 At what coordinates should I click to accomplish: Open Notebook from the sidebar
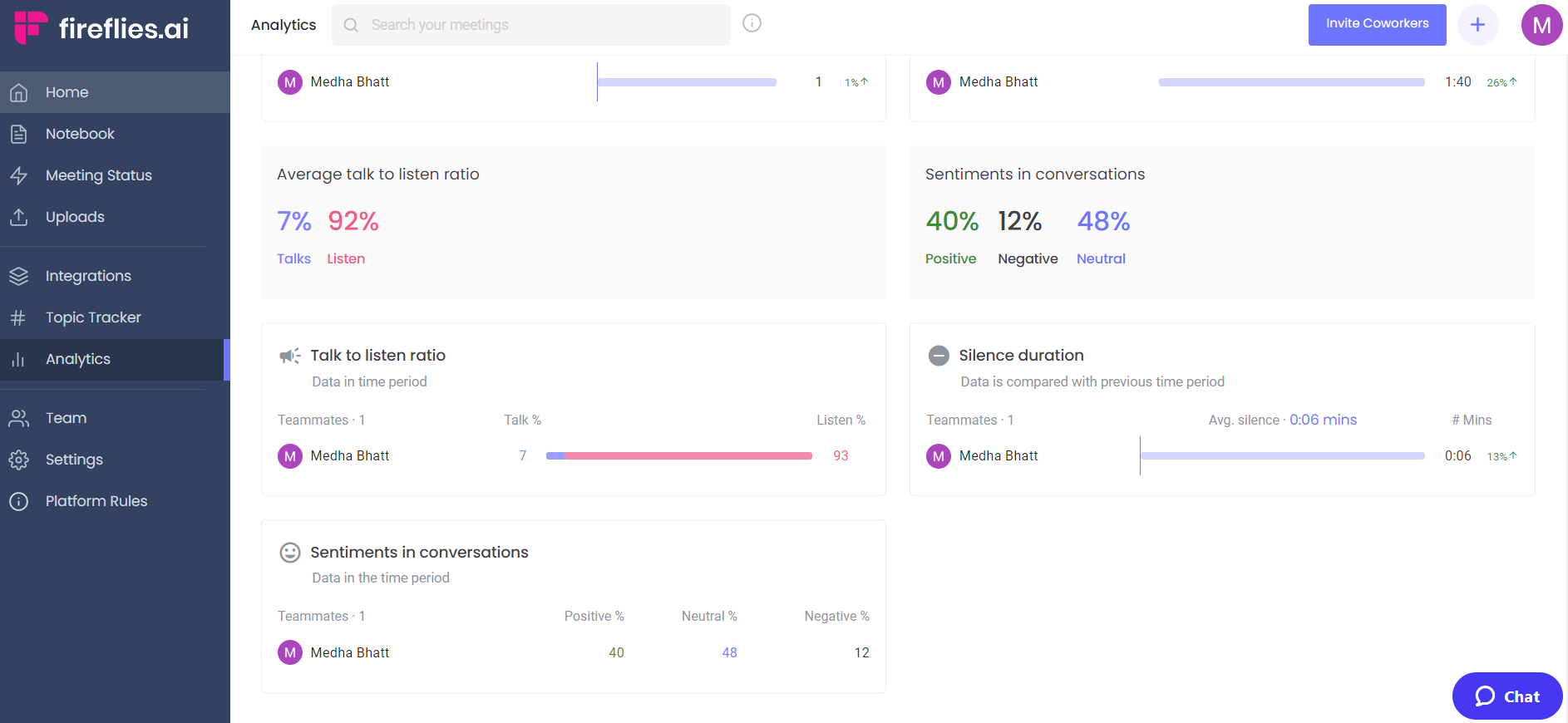pos(80,134)
